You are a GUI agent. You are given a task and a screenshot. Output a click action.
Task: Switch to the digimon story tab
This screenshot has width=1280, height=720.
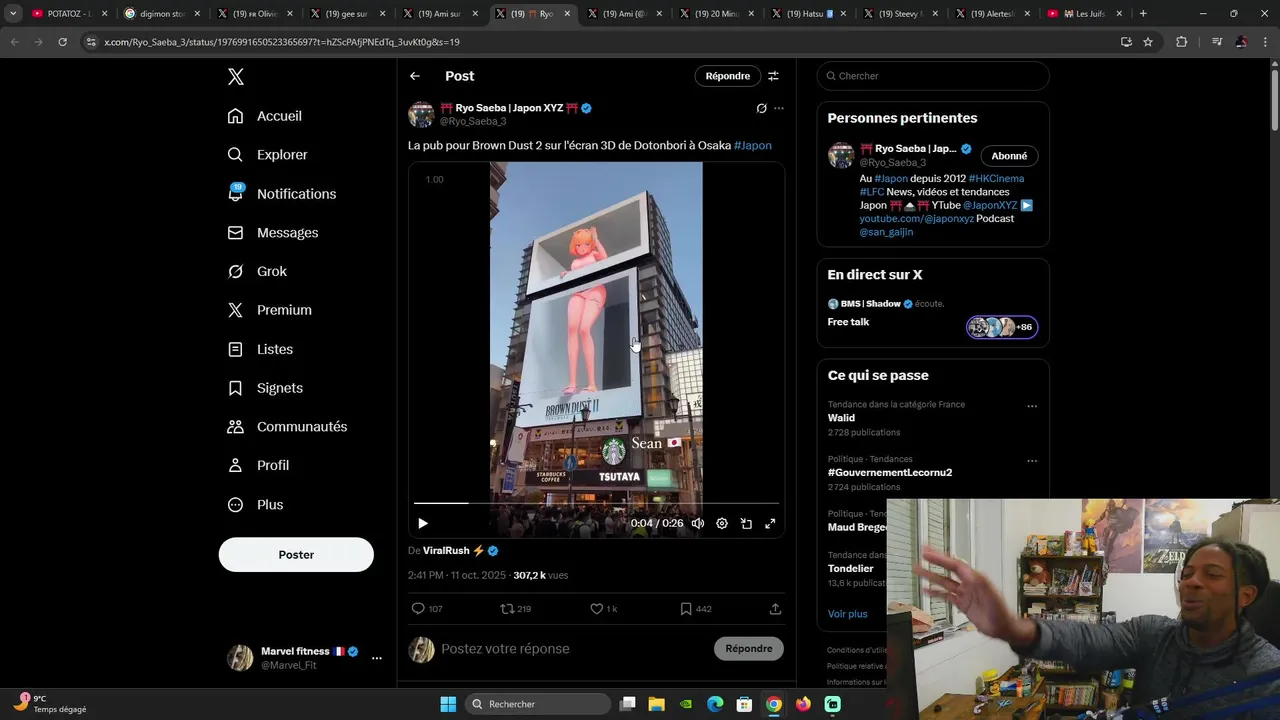[x=161, y=14]
